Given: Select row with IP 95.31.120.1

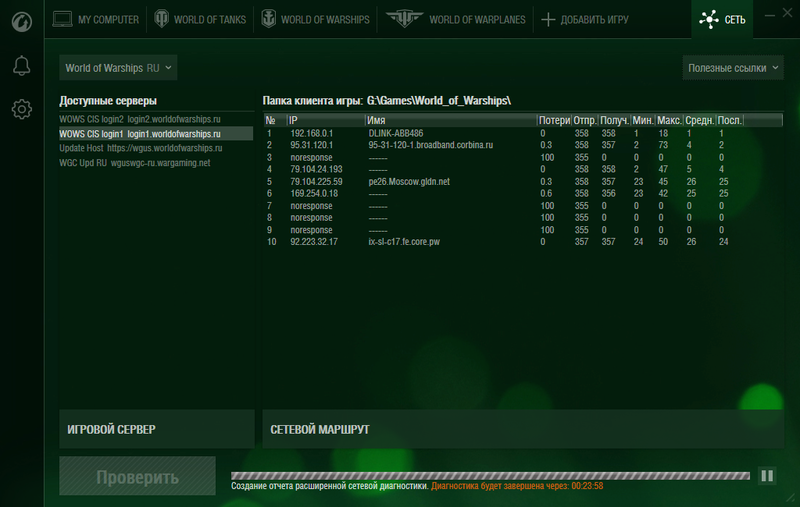Looking at the screenshot, I should point(523,145).
